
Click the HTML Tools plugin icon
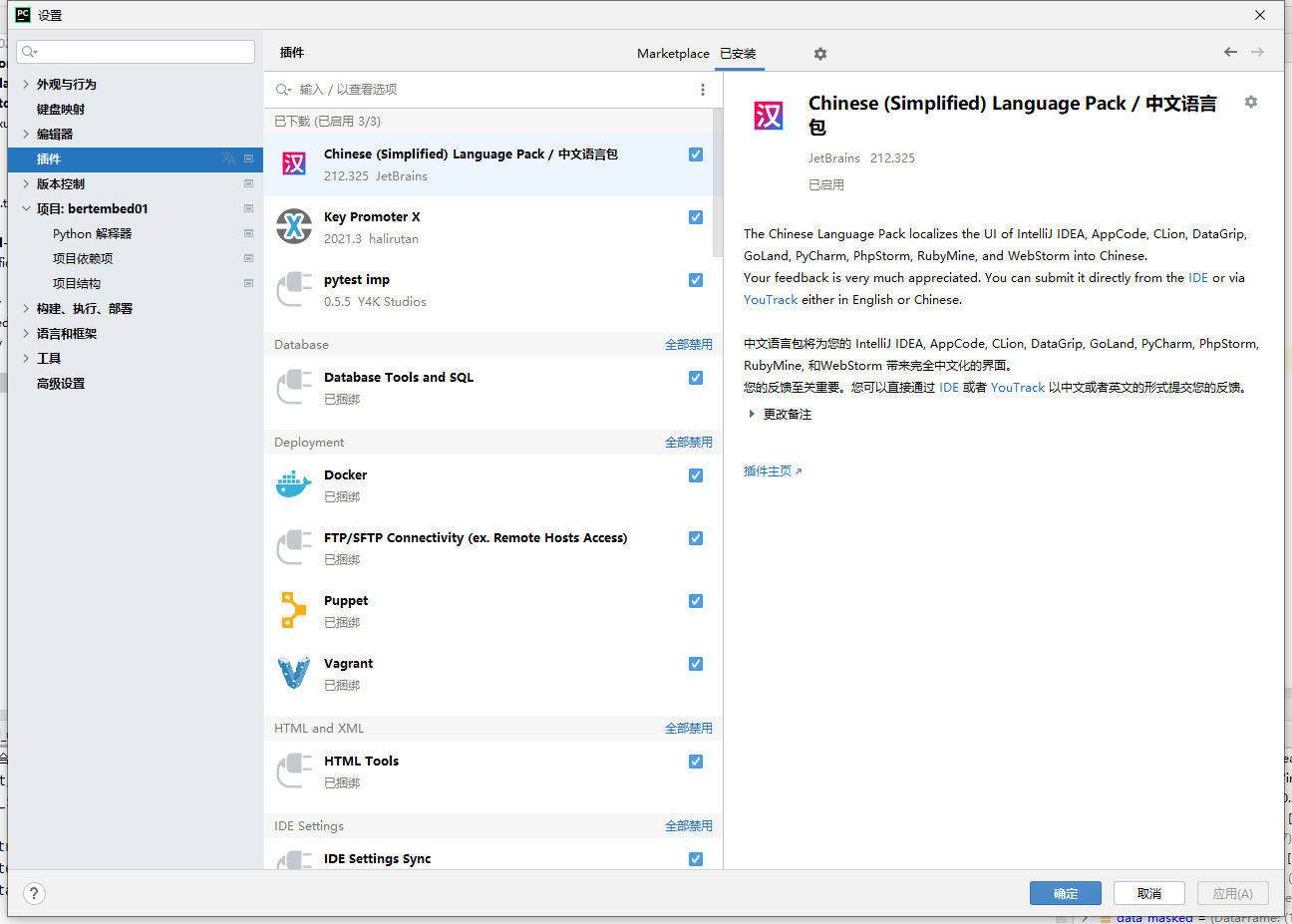[x=294, y=770]
